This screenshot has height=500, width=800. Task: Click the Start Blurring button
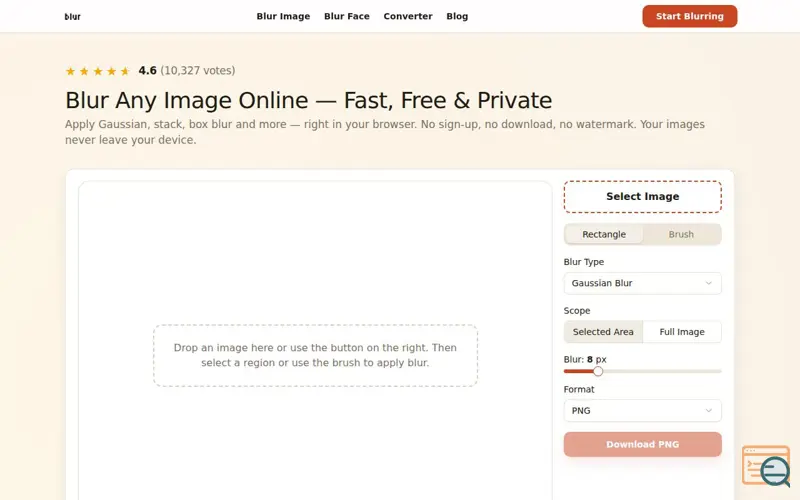pos(690,16)
